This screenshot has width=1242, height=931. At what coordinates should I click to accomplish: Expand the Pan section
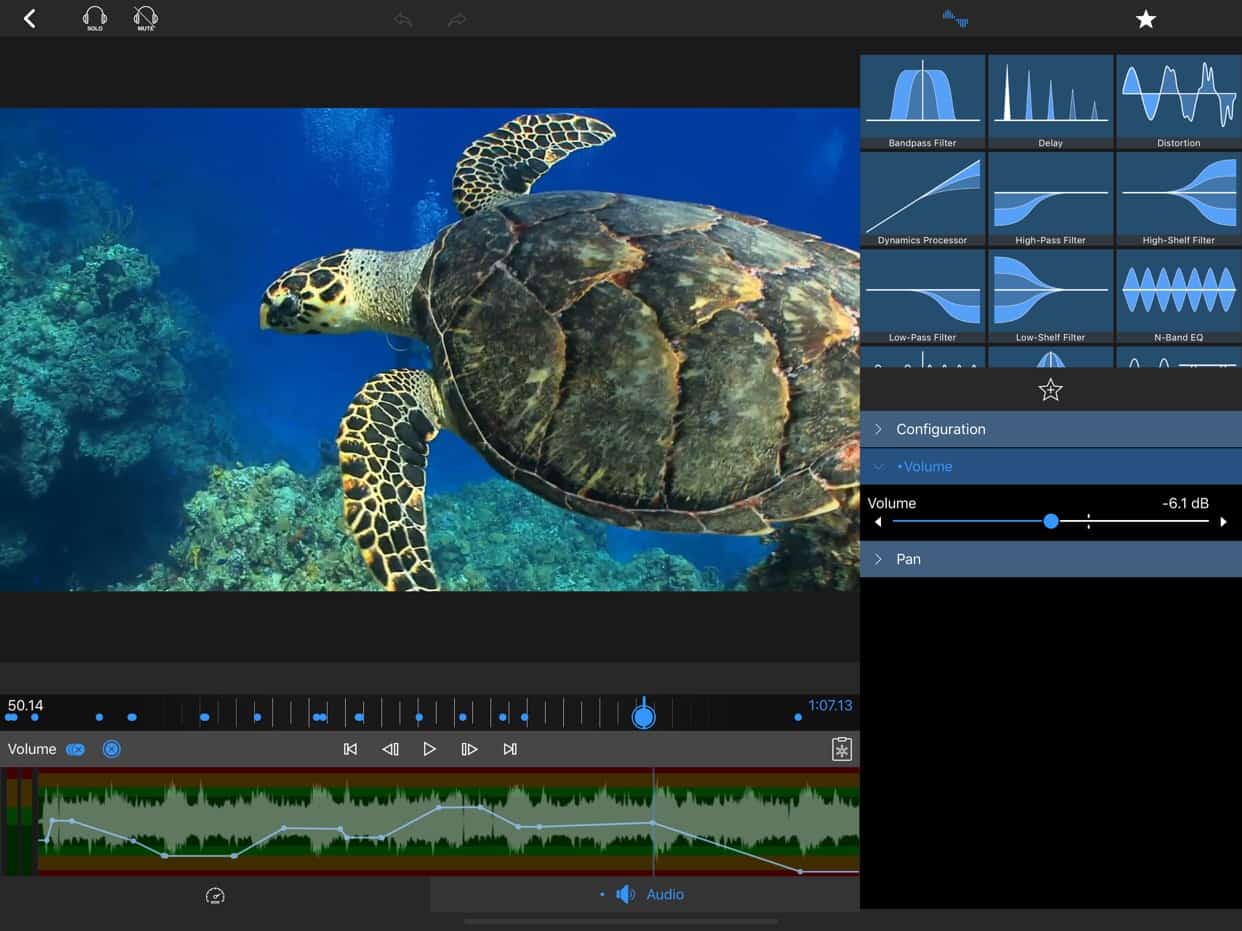(1051, 559)
